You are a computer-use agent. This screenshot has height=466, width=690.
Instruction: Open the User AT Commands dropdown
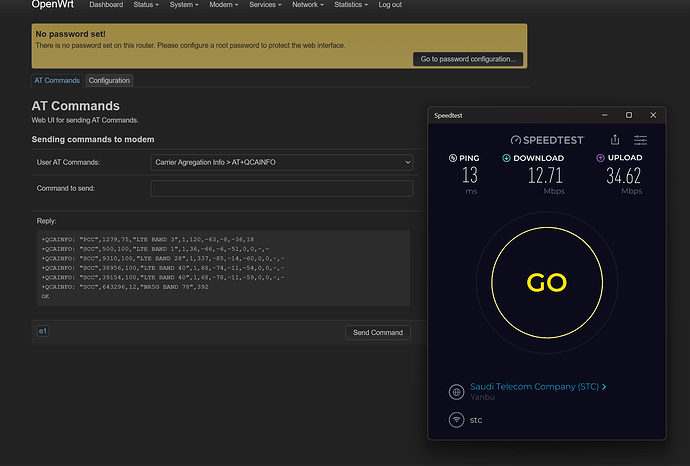click(x=282, y=162)
